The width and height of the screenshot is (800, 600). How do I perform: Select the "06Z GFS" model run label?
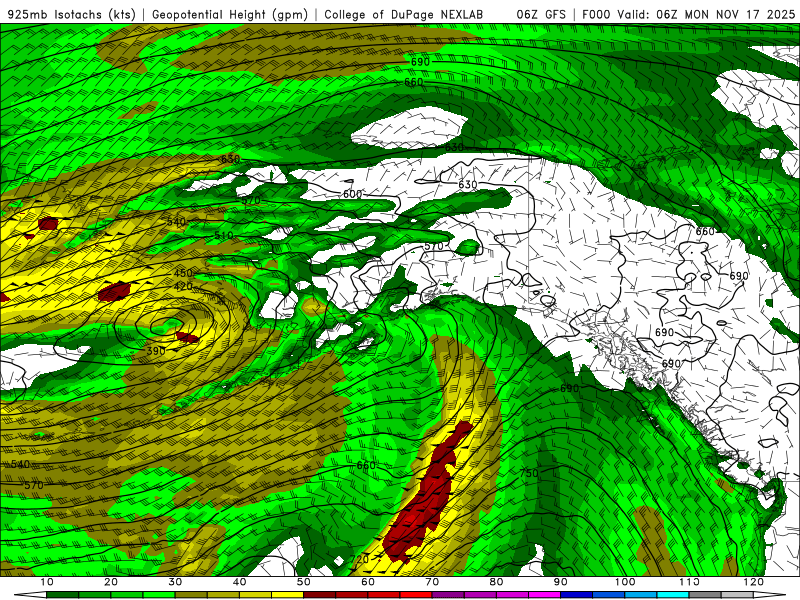coord(541,15)
